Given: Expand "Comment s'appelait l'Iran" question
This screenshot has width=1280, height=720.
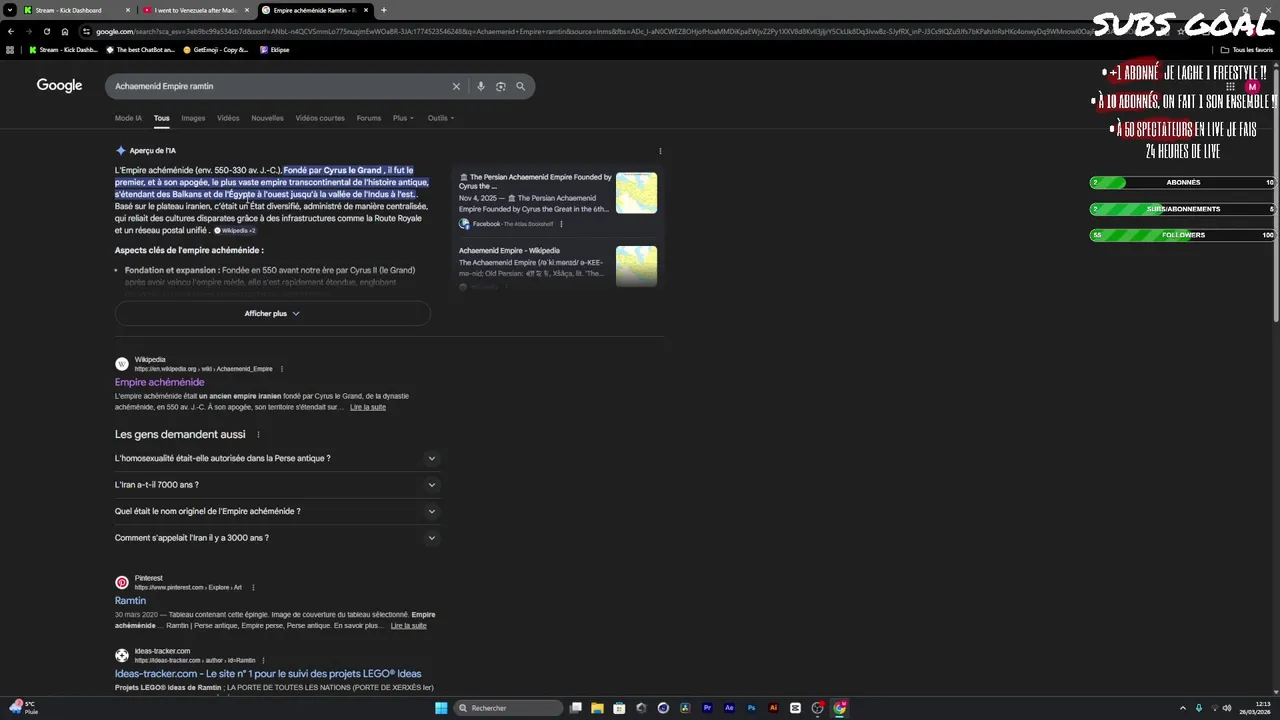Looking at the screenshot, I should pyautogui.click(x=277, y=538).
